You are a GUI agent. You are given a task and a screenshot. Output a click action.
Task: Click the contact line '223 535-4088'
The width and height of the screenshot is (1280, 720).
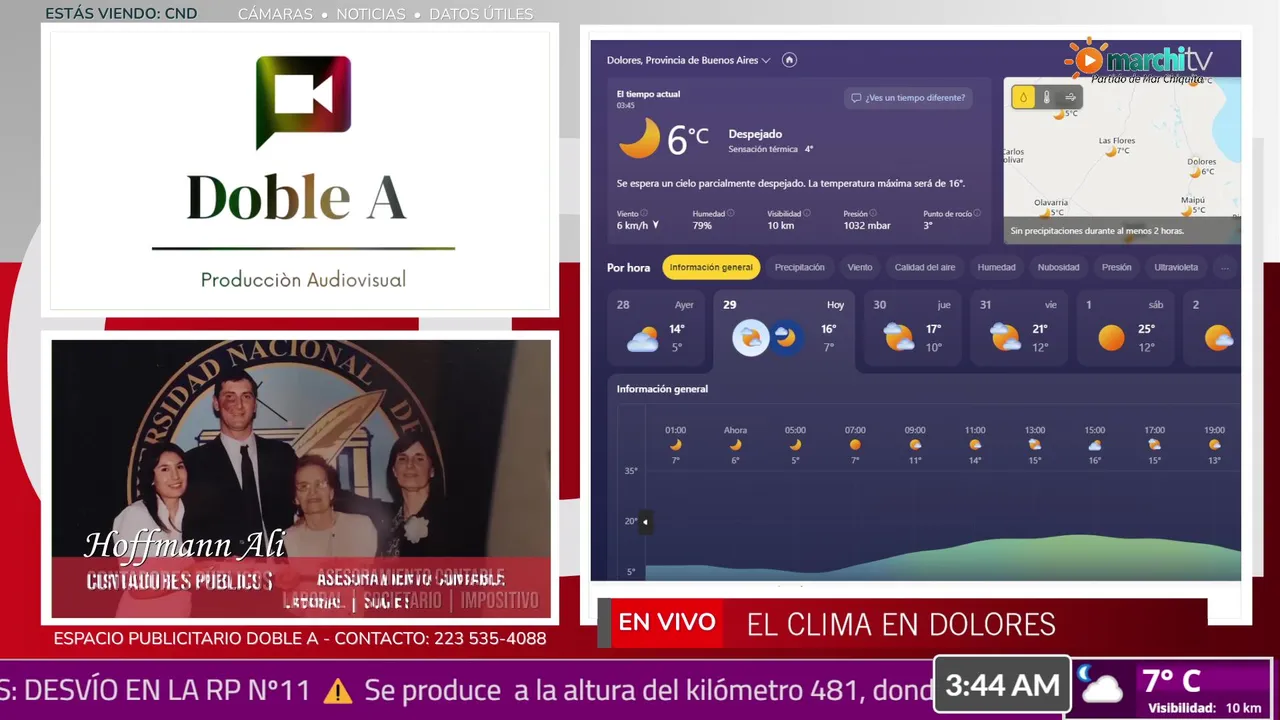coord(490,638)
